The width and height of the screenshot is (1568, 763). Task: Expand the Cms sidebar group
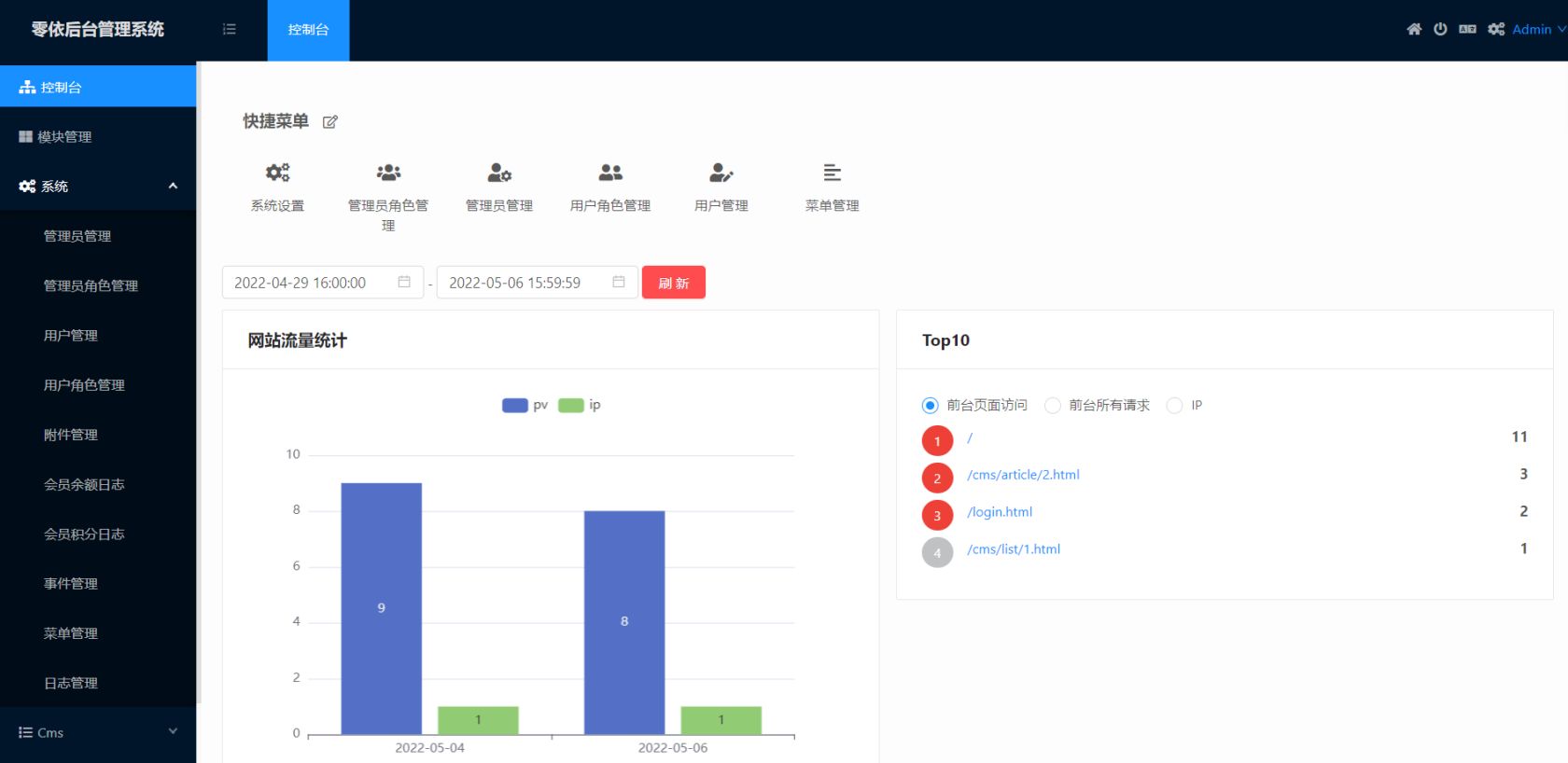(x=98, y=732)
